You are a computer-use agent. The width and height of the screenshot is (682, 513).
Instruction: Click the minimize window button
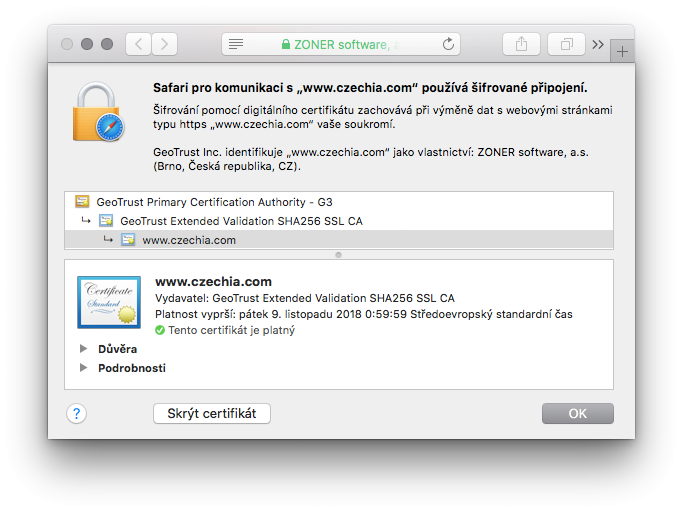click(87, 44)
